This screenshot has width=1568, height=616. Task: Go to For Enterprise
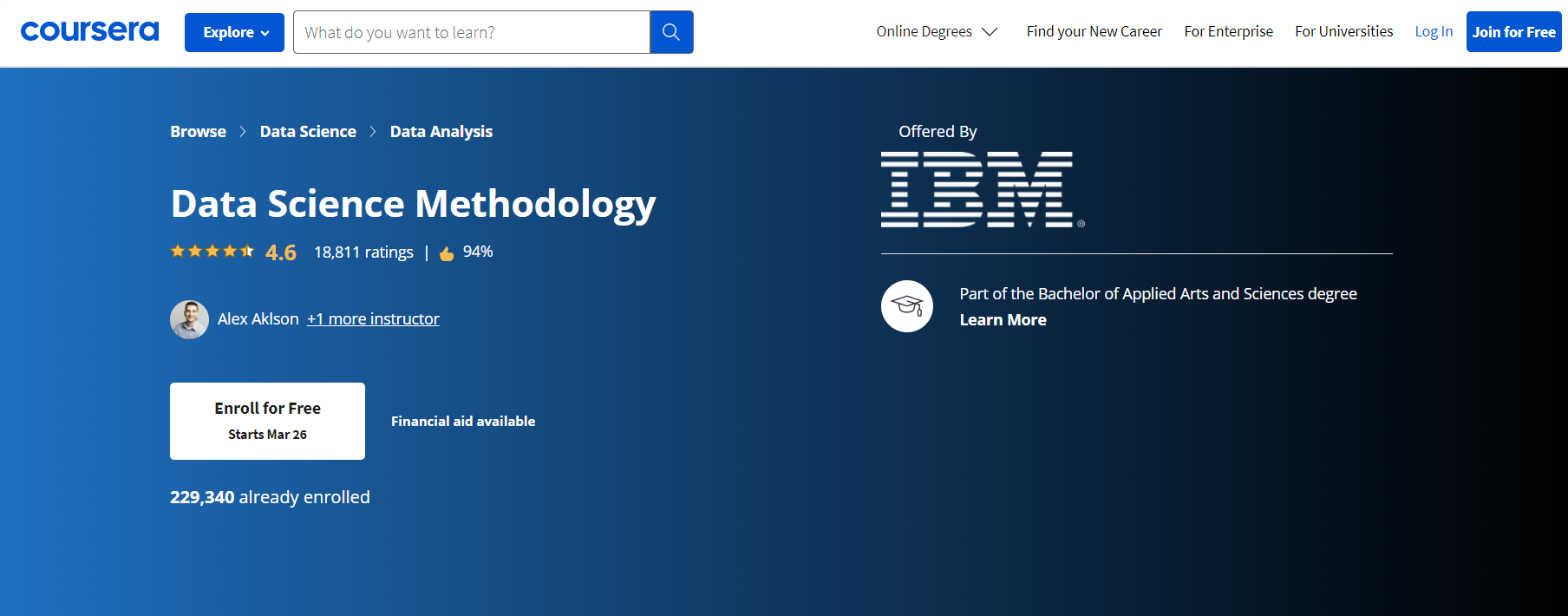pos(1228,32)
